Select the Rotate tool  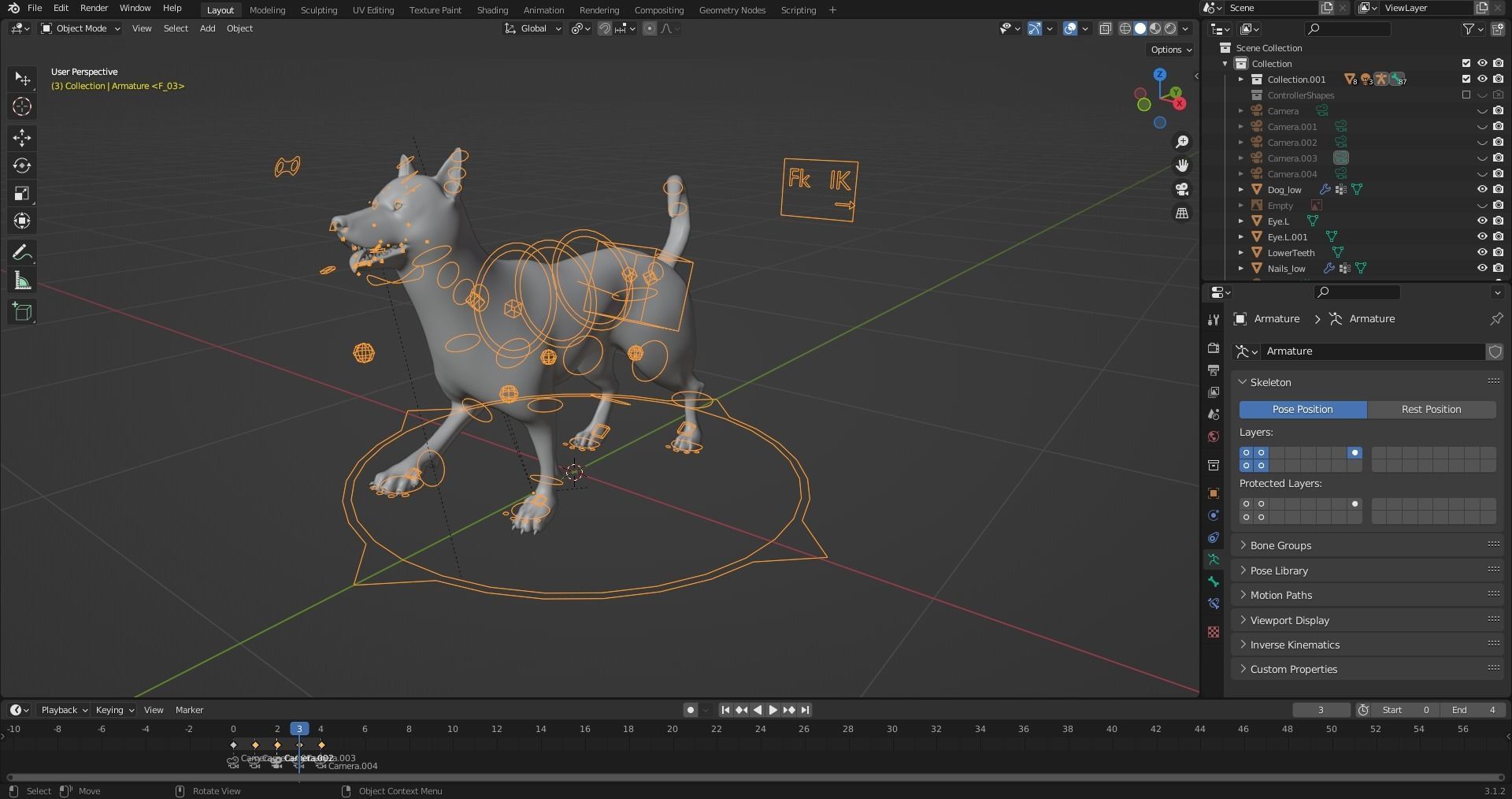[22, 165]
